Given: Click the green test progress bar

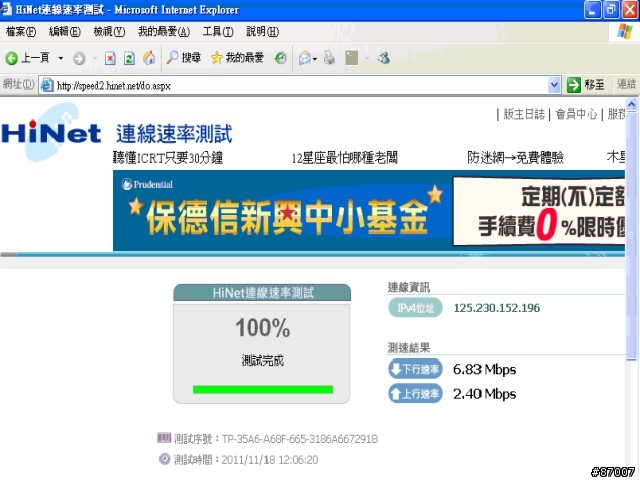Looking at the screenshot, I should pos(263,389).
